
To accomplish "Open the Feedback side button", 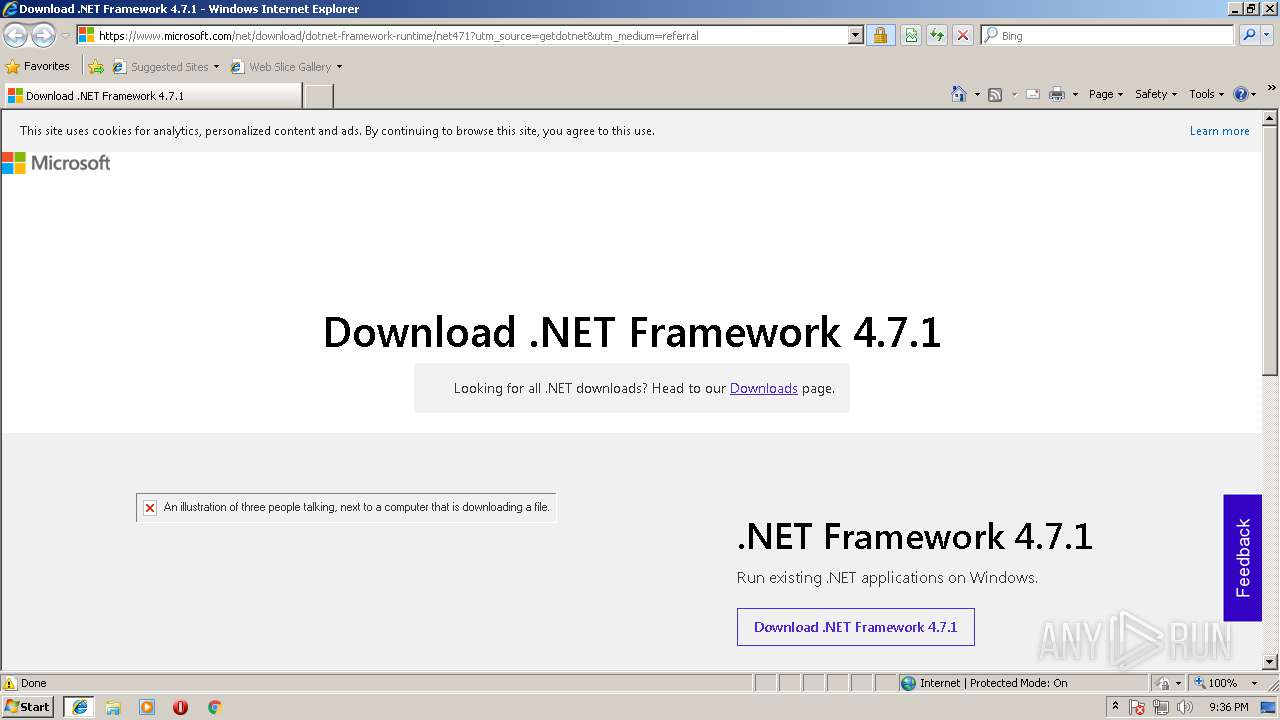I will coord(1243,558).
